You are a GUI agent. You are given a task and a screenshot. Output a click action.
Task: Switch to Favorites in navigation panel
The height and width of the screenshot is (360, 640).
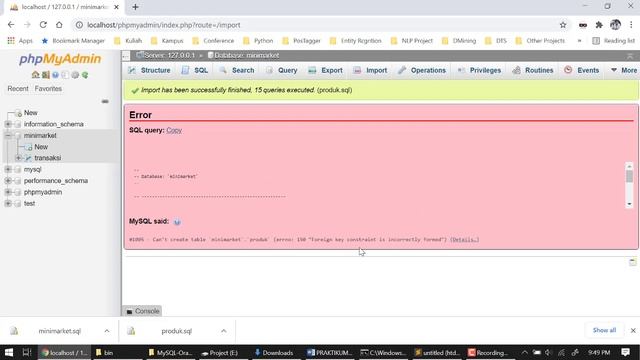click(x=48, y=89)
